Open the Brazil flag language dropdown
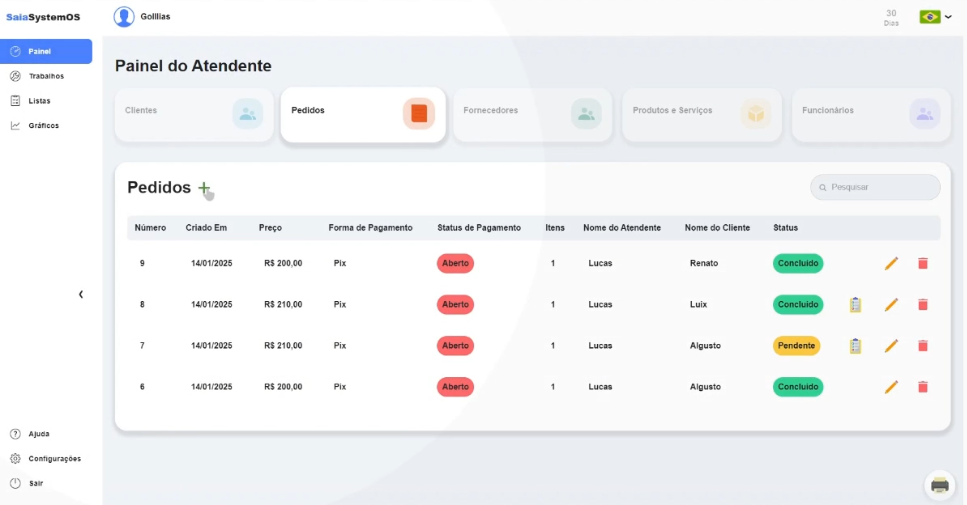The image size is (967, 505). click(x=935, y=17)
